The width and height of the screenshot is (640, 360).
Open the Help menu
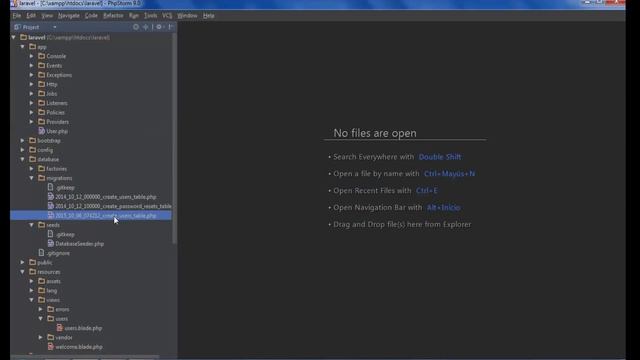[x=209, y=16]
